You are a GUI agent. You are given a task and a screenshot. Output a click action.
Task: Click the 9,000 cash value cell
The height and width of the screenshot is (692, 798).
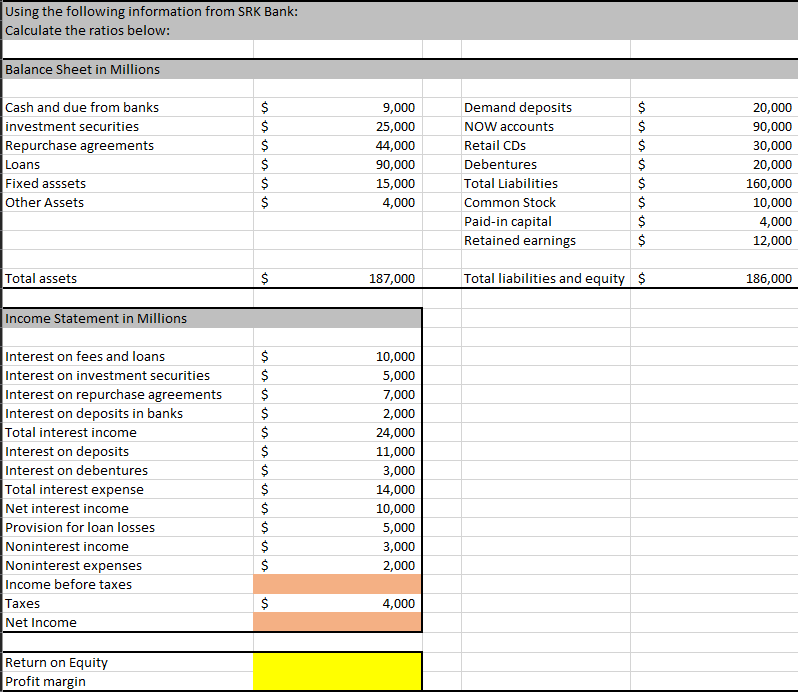point(338,107)
